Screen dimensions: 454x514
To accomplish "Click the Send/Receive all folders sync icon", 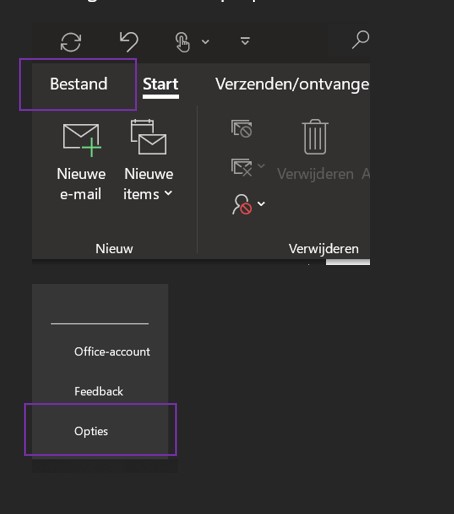I will (x=71, y=42).
